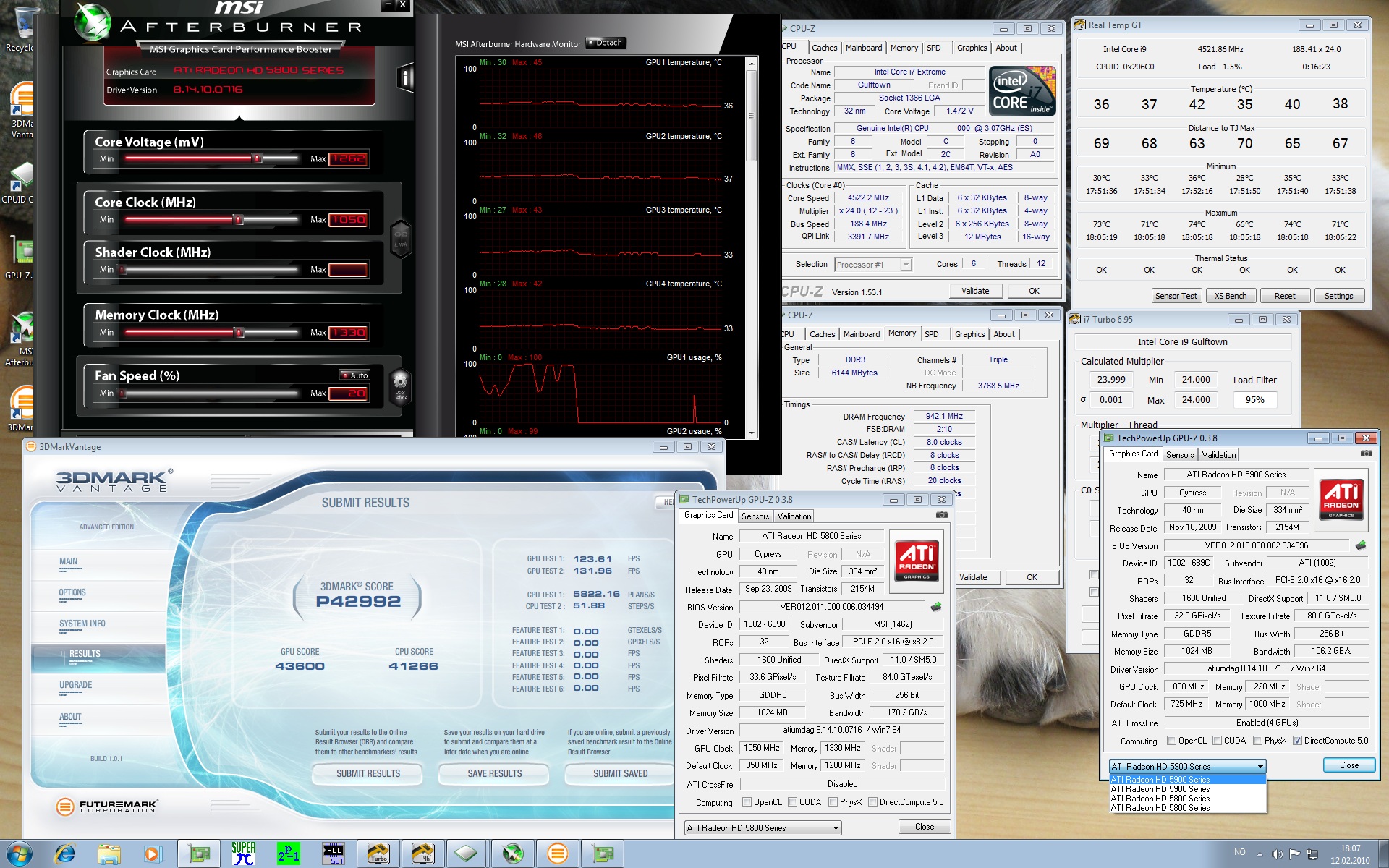Click the green 2p-1 taskbar icon

click(288, 854)
